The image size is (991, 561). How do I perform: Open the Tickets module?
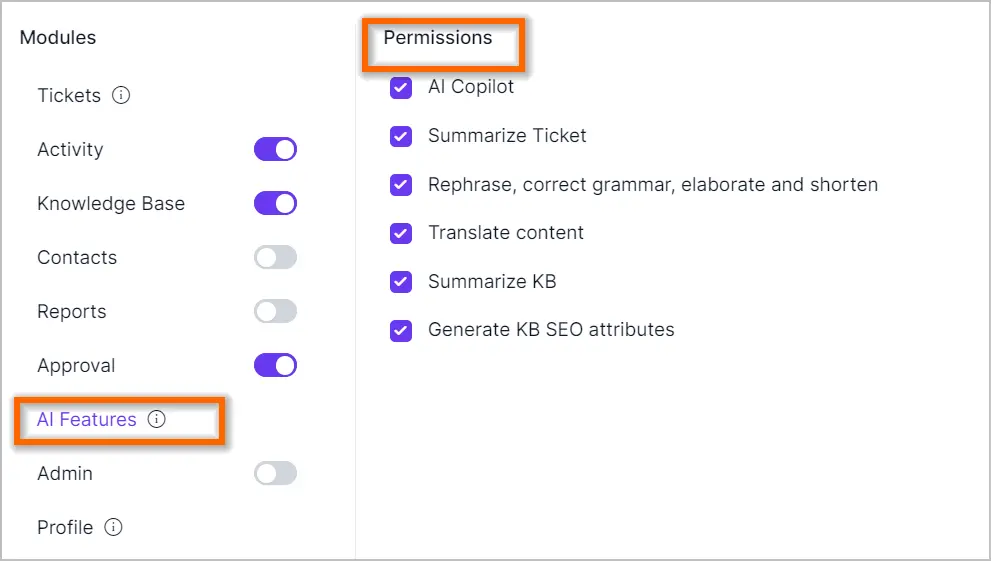pos(69,95)
